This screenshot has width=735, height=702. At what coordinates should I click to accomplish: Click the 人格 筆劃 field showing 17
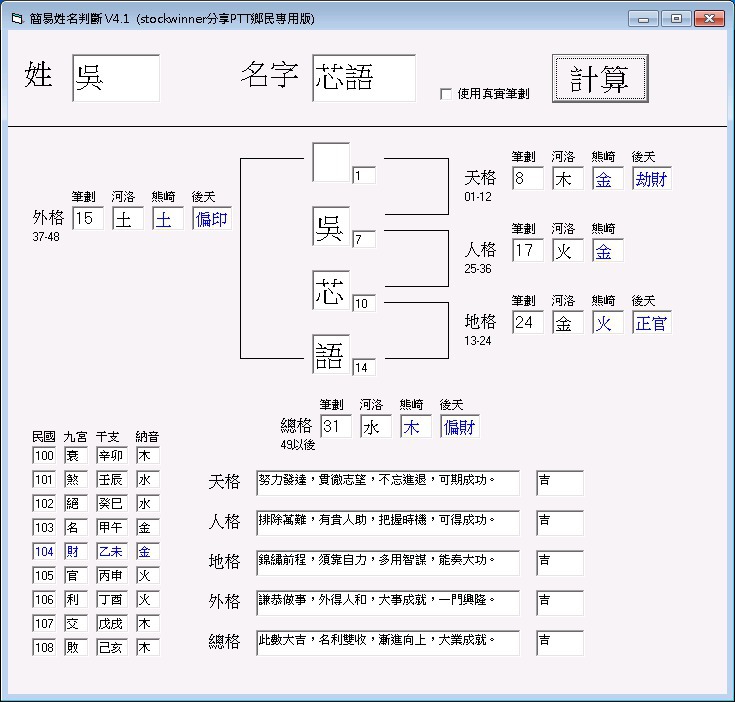528,250
